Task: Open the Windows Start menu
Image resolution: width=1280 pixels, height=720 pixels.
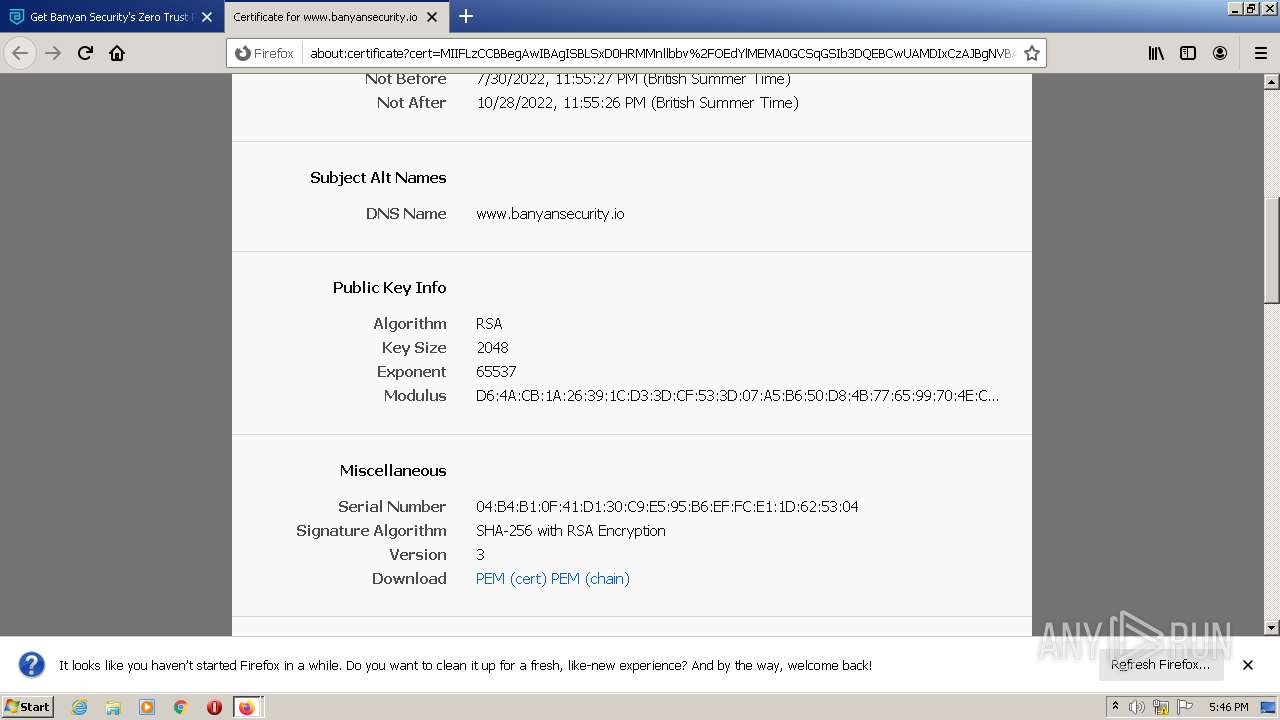Action: coord(27,706)
